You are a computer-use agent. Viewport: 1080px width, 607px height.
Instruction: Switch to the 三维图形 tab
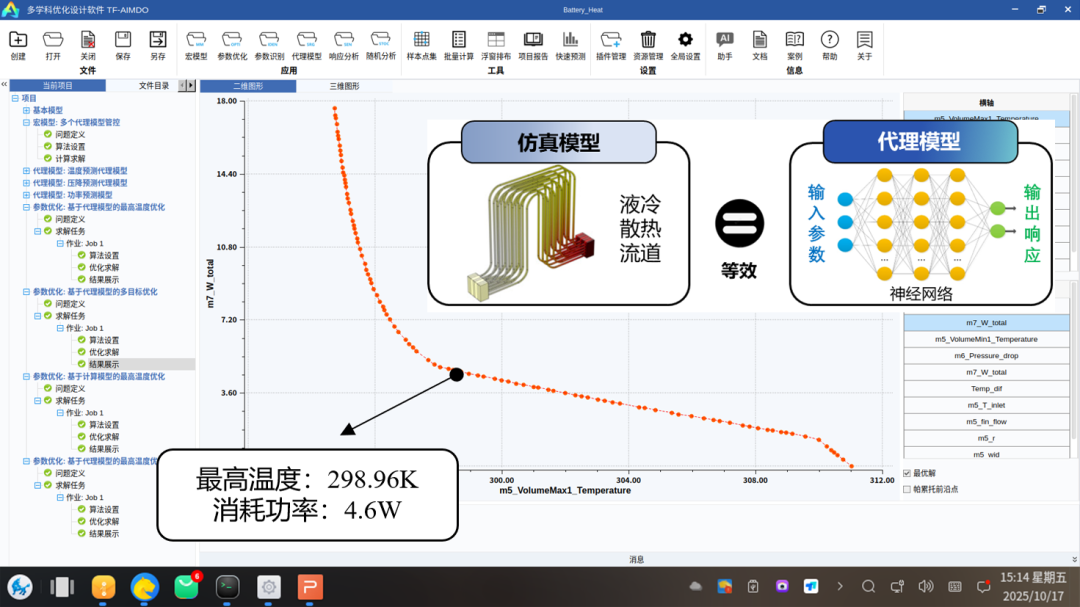(x=344, y=86)
